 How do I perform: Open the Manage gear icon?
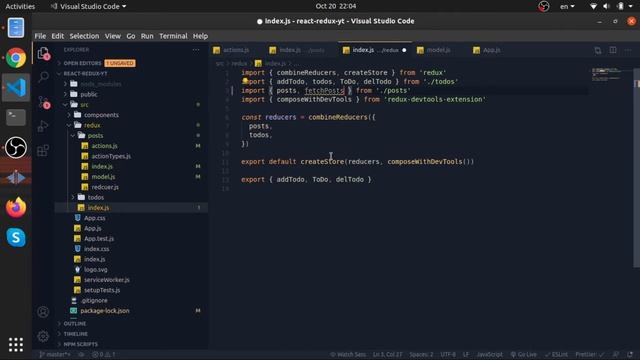(43, 336)
